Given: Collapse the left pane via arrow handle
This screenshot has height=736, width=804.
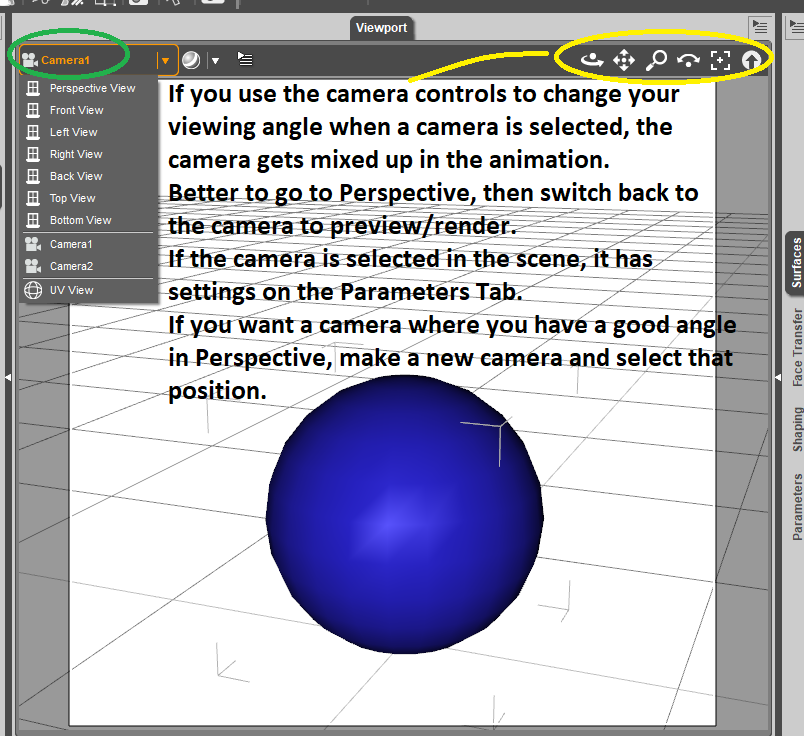Looking at the screenshot, I should (8, 377).
